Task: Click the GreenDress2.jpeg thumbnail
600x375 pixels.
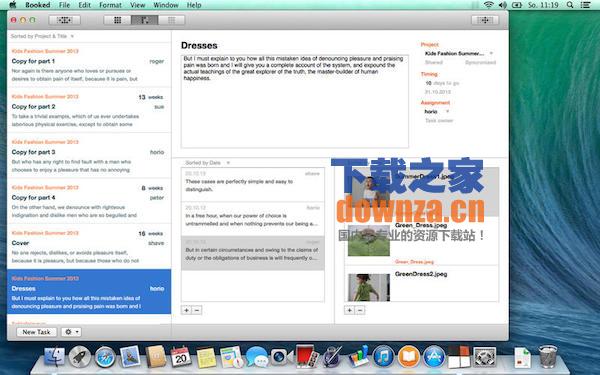Action: click(369, 287)
